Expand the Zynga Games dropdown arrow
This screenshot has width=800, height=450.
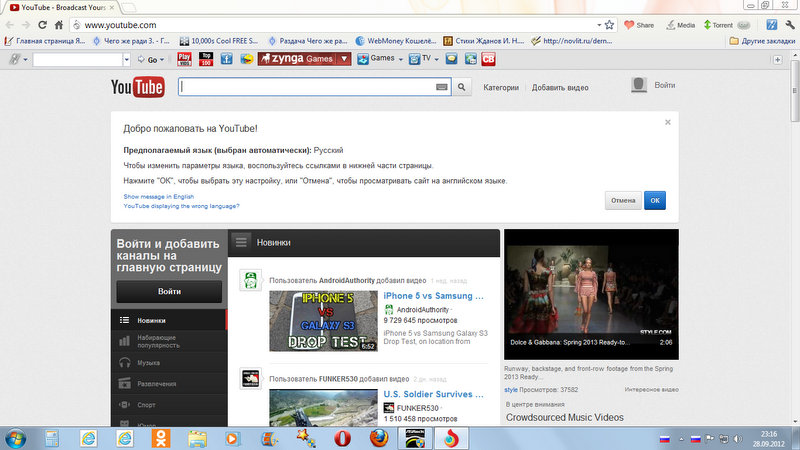[x=344, y=59]
